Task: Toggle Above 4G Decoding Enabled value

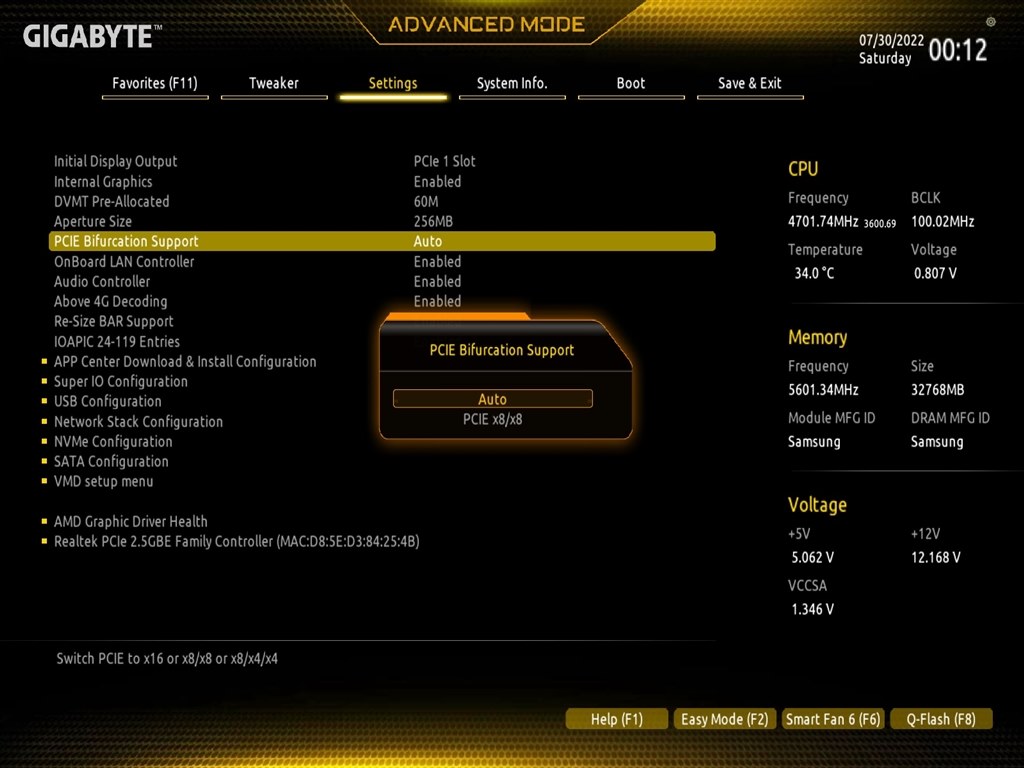Action: point(437,301)
